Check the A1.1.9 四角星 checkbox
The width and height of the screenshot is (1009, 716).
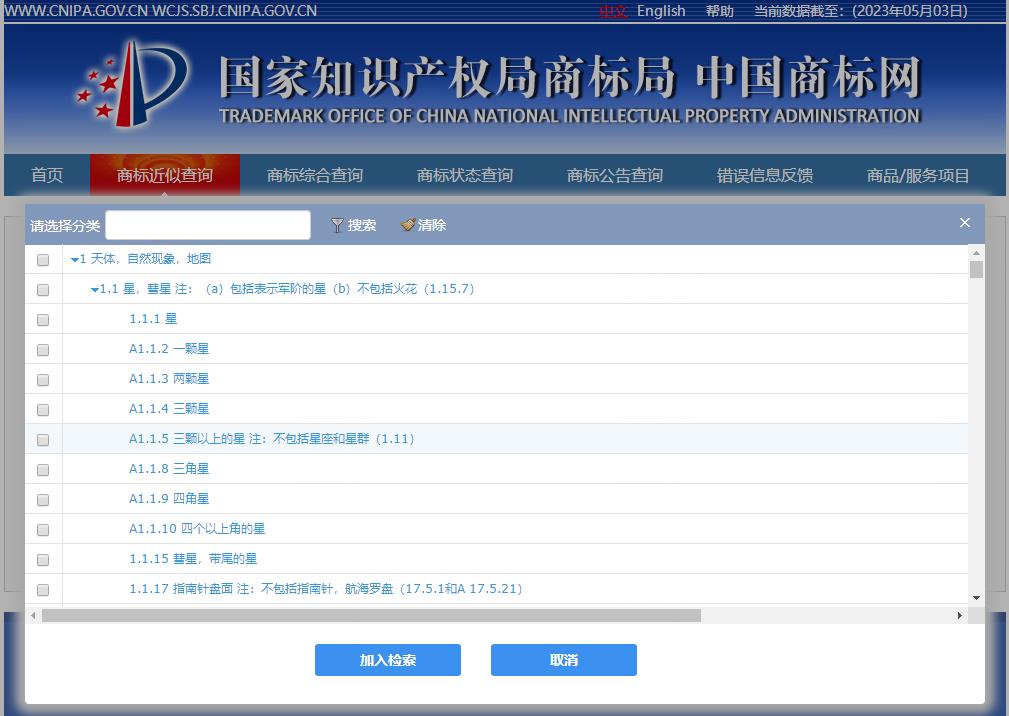point(43,500)
